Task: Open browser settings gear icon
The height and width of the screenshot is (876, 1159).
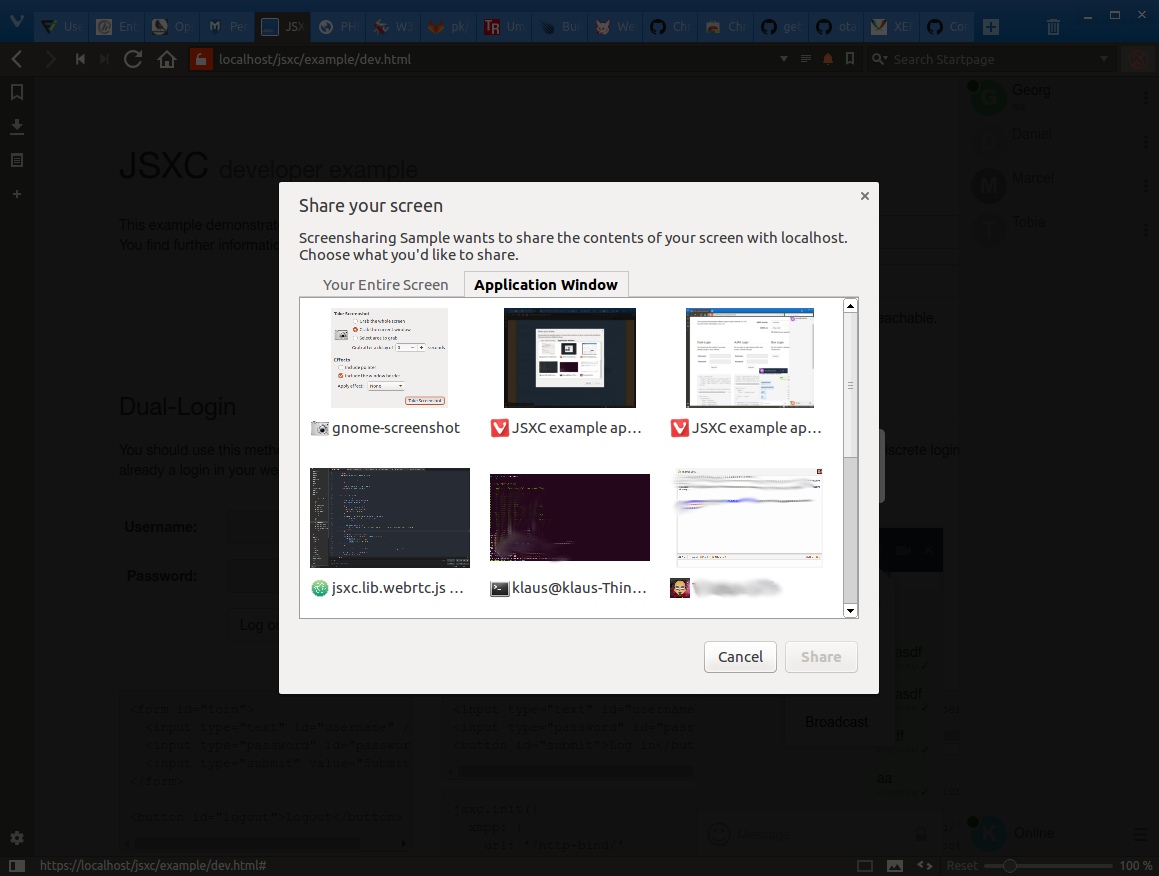Action: point(16,838)
